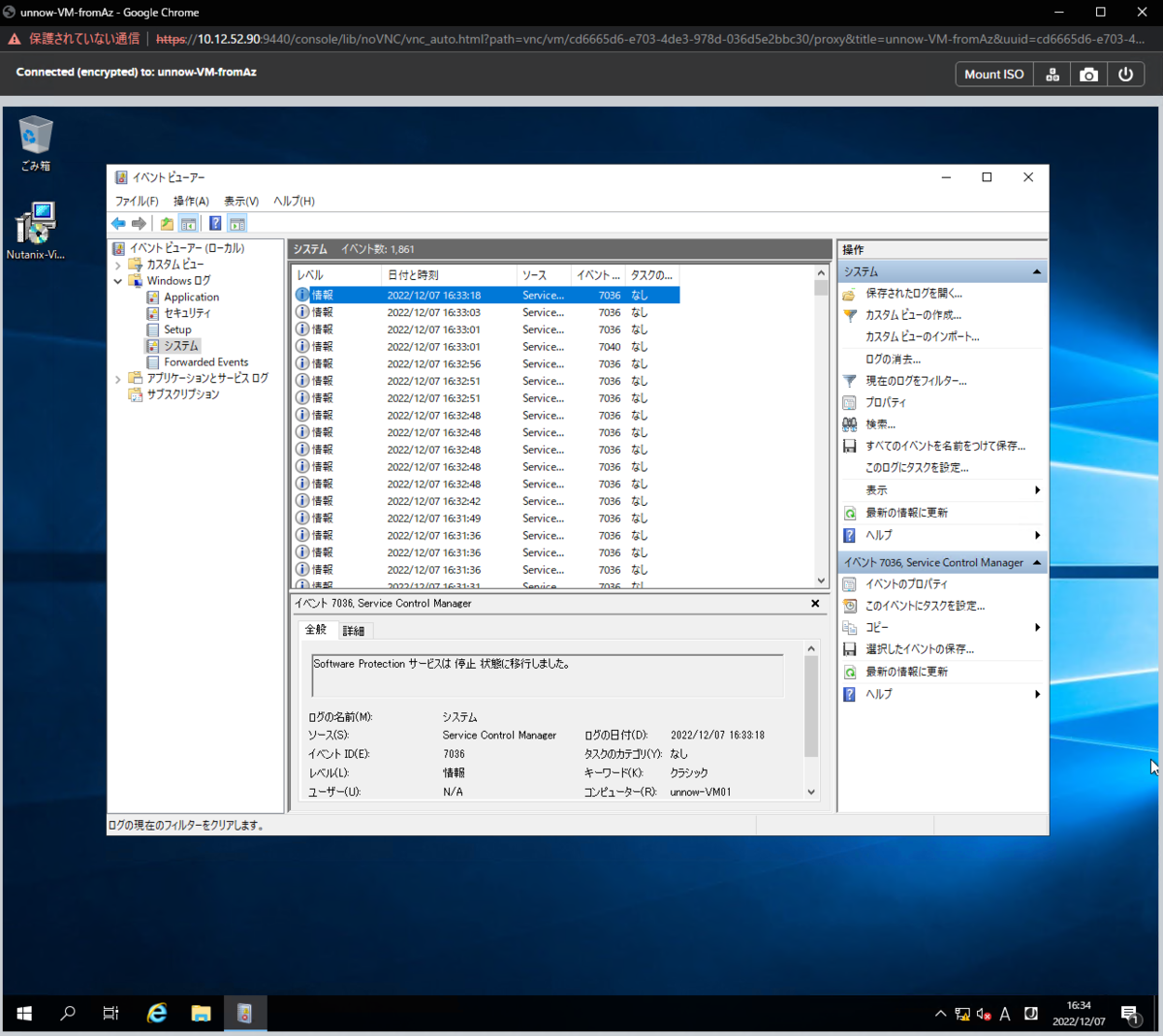Open log Properties (プロパティ) action

pos(885,402)
